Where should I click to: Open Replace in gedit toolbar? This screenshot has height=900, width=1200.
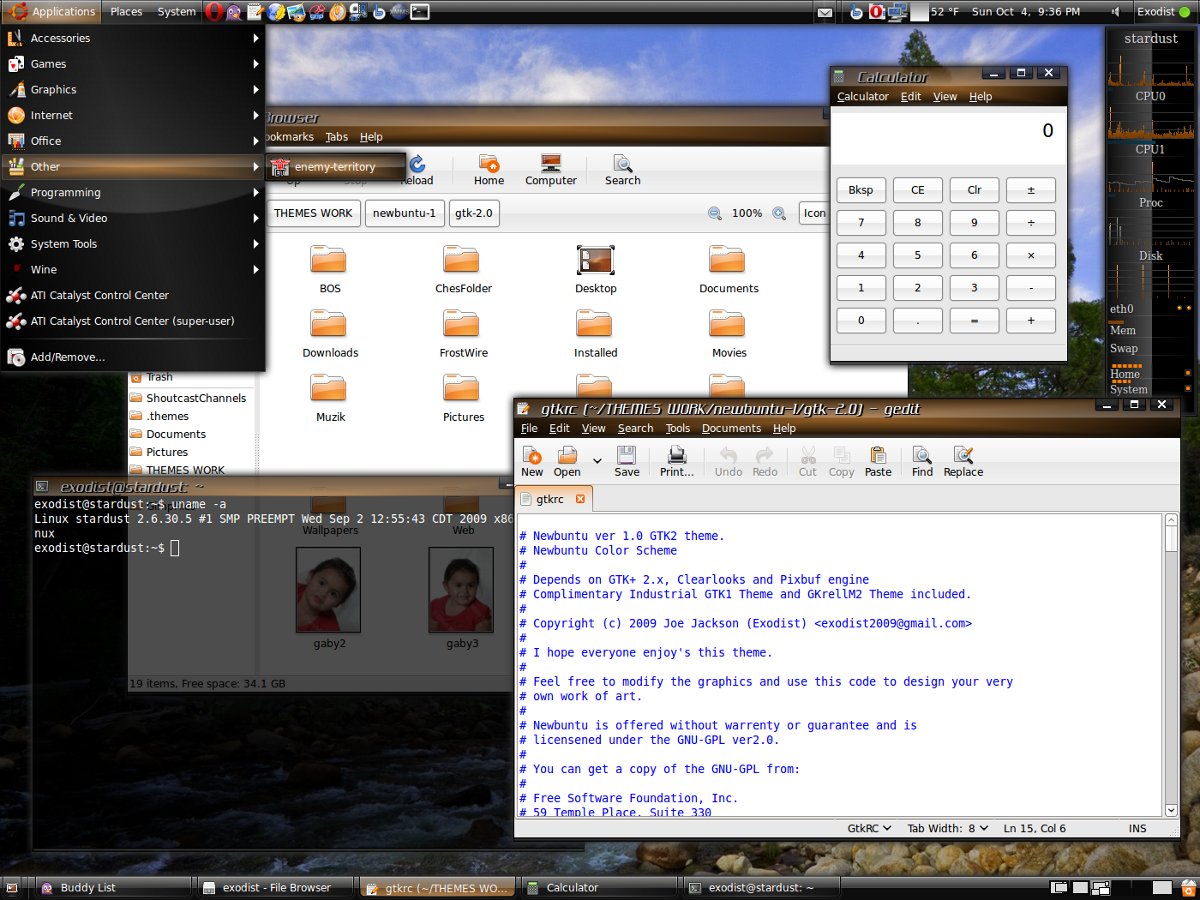[963, 462]
